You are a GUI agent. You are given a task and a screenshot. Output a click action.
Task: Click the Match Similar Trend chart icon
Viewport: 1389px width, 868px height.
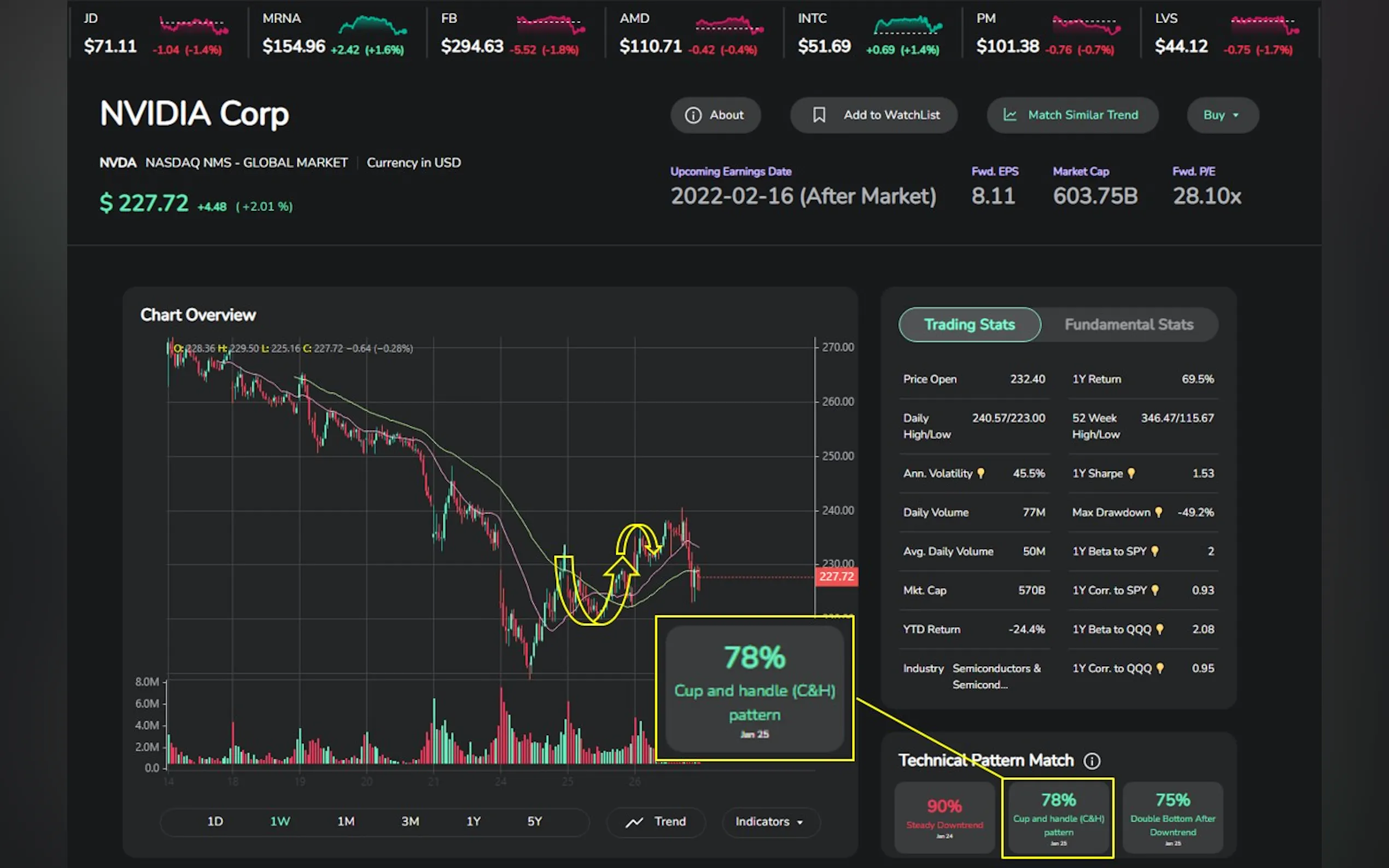pos(1009,115)
